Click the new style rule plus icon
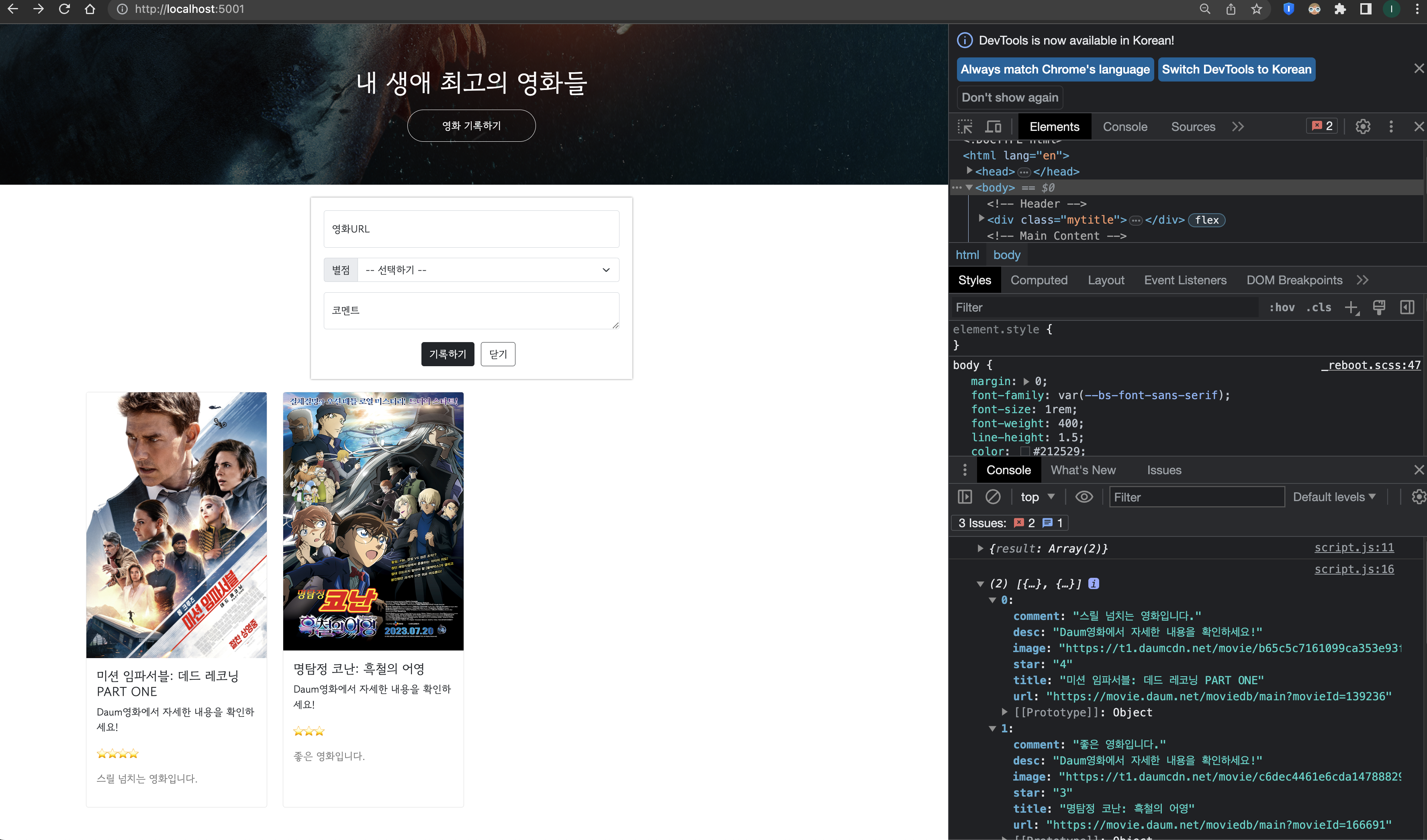 pyautogui.click(x=1351, y=307)
